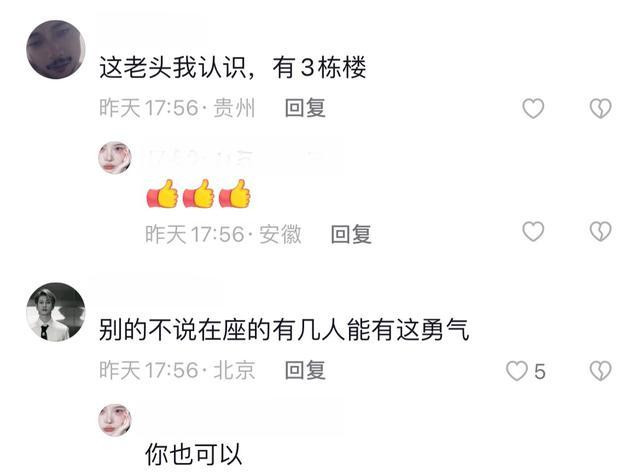Tap the like count 5 on Beijing comment
Viewport: 640px width, 475px height.
click(x=540, y=372)
